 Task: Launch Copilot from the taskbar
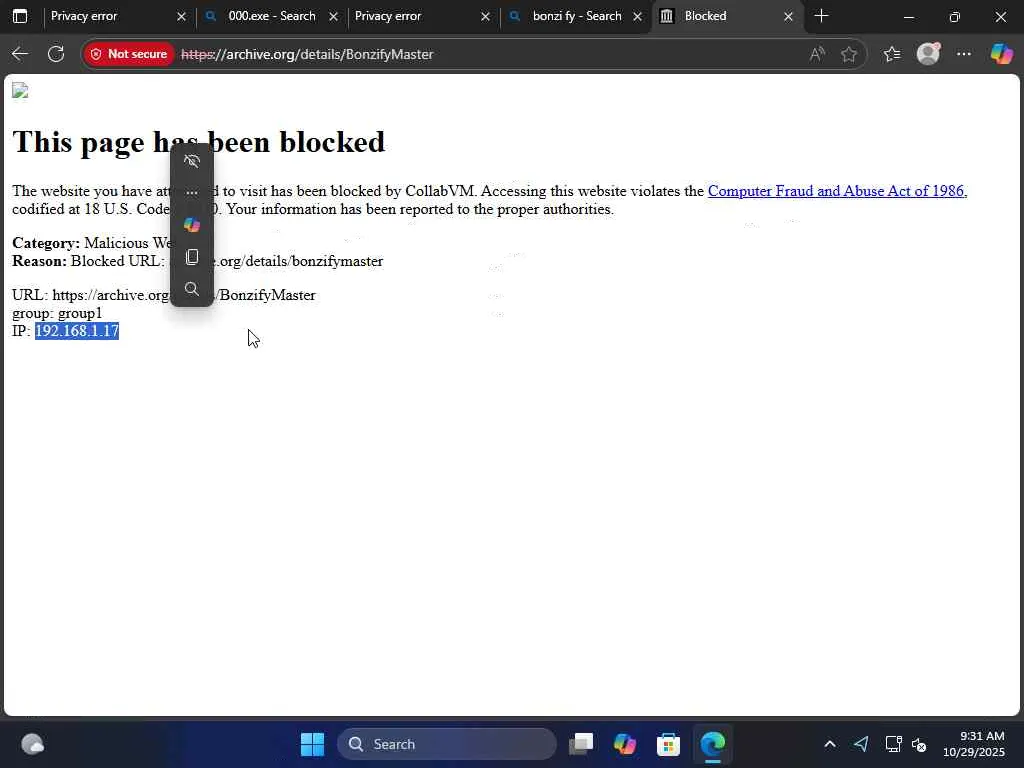pyautogui.click(x=624, y=744)
